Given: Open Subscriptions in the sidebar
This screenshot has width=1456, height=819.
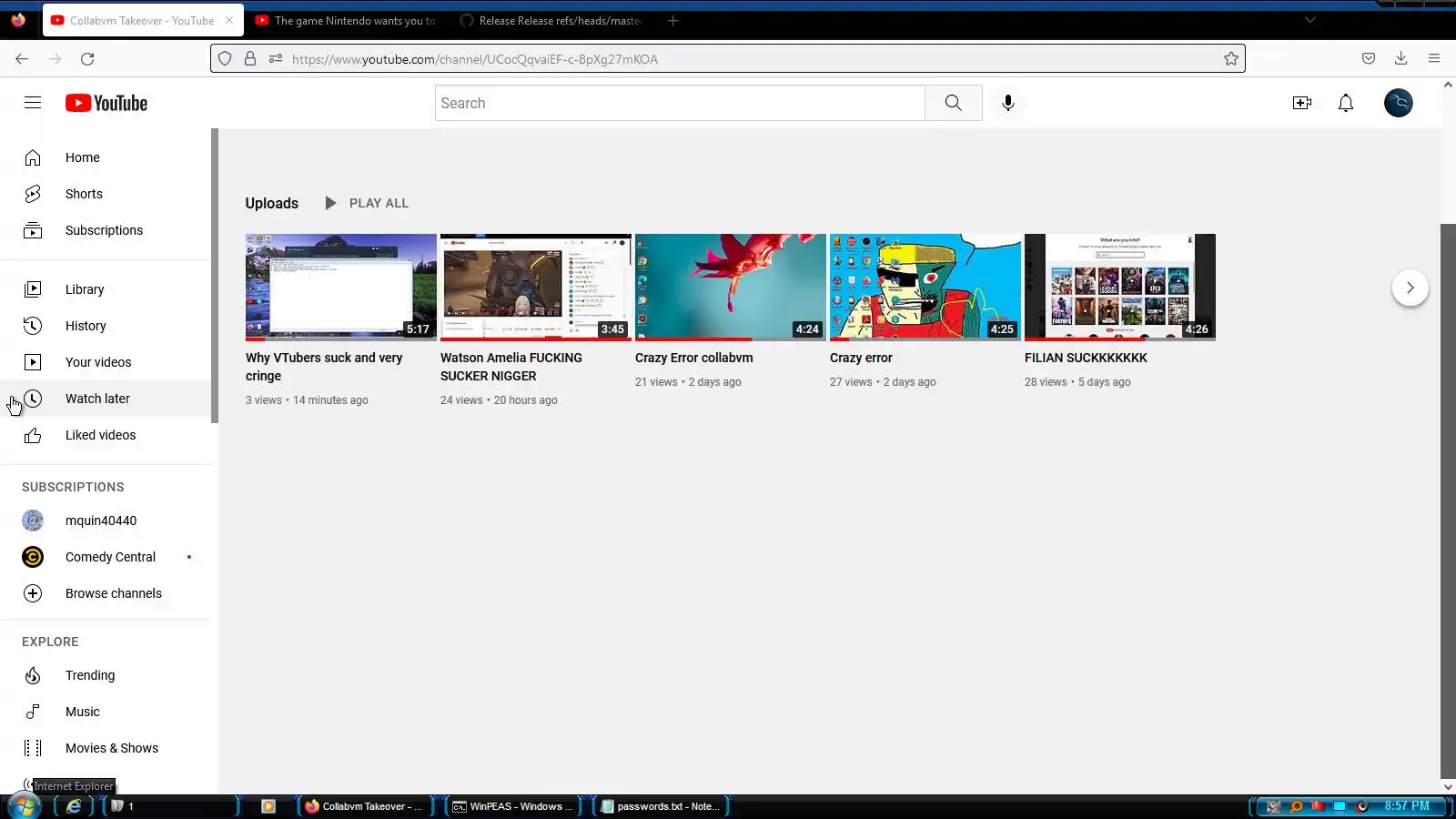Looking at the screenshot, I should [106, 230].
